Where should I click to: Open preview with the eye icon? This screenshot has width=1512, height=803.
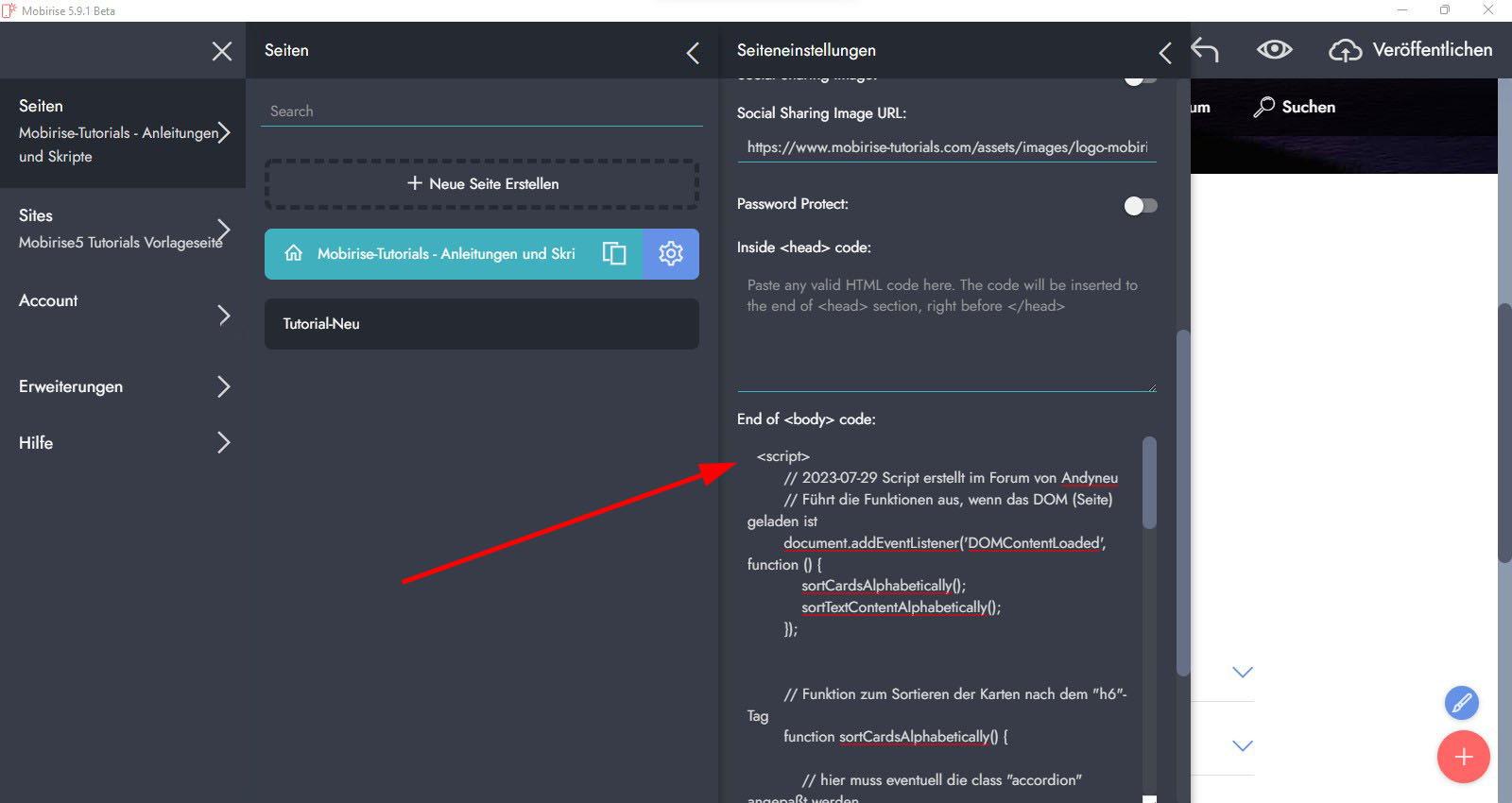[1274, 50]
